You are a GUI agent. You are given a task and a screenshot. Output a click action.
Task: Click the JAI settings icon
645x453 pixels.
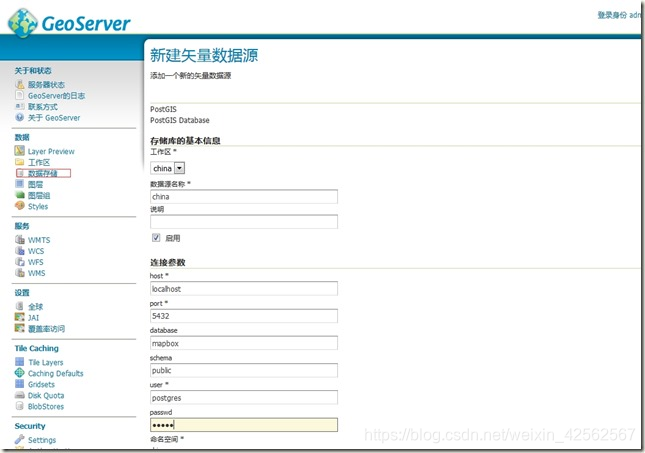coord(19,317)
